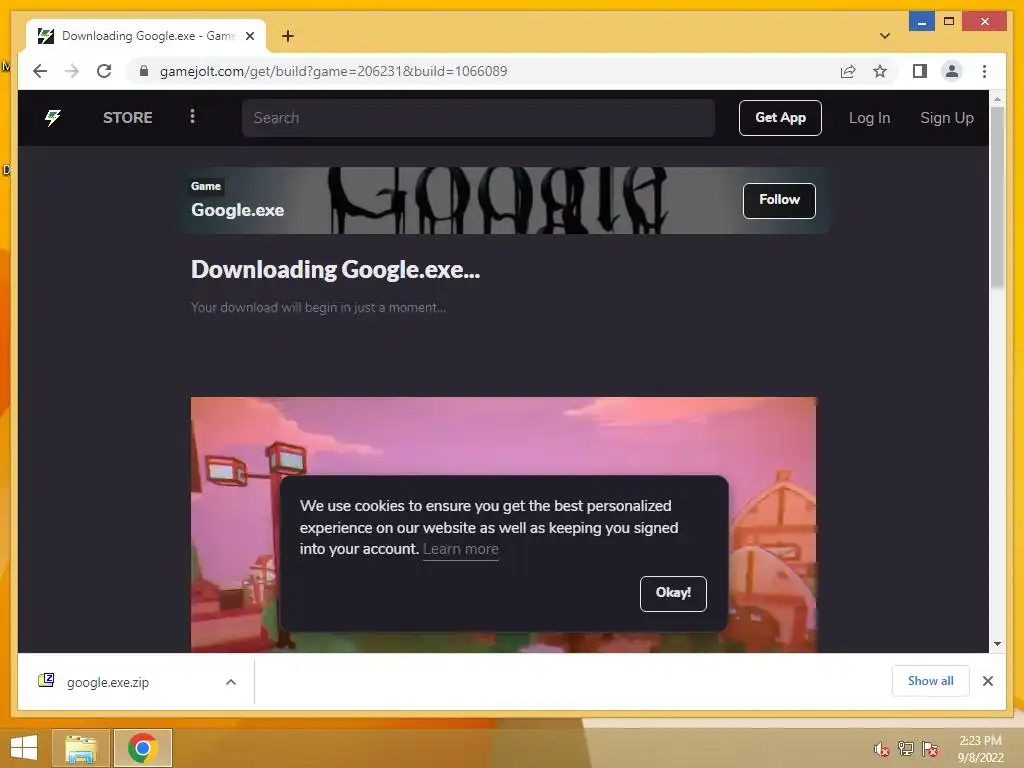Close the Downloading Google.exe tab
This screenshot has height=768, width=1024.
point(249,36)
